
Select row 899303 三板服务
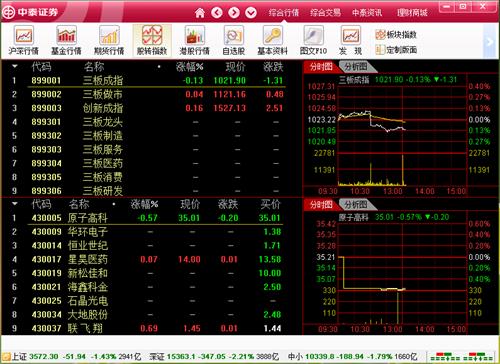tap(148, 149)
